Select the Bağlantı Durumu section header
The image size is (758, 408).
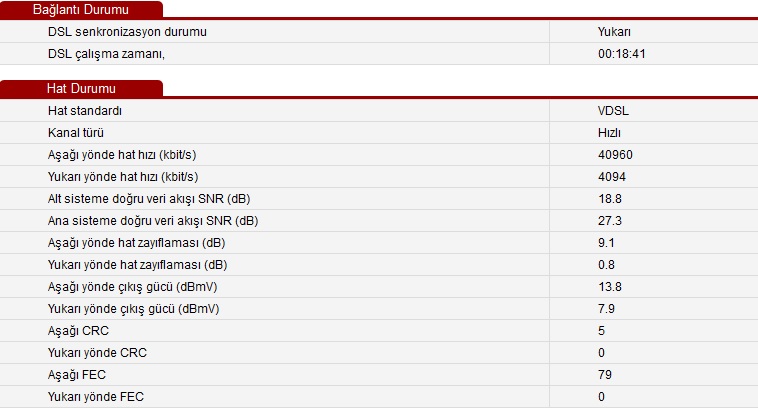click(81, 10)
